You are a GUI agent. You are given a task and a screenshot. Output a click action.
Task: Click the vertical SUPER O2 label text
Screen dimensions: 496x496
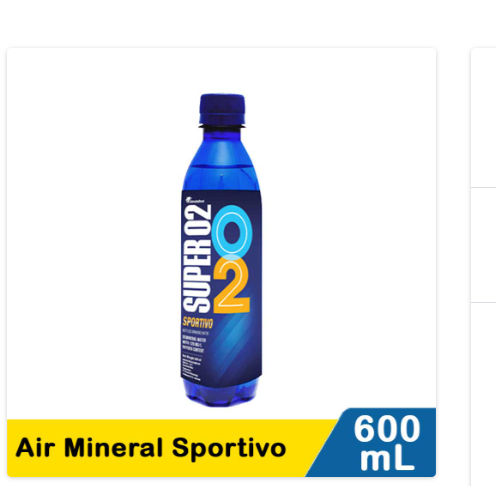click(197, 258)
